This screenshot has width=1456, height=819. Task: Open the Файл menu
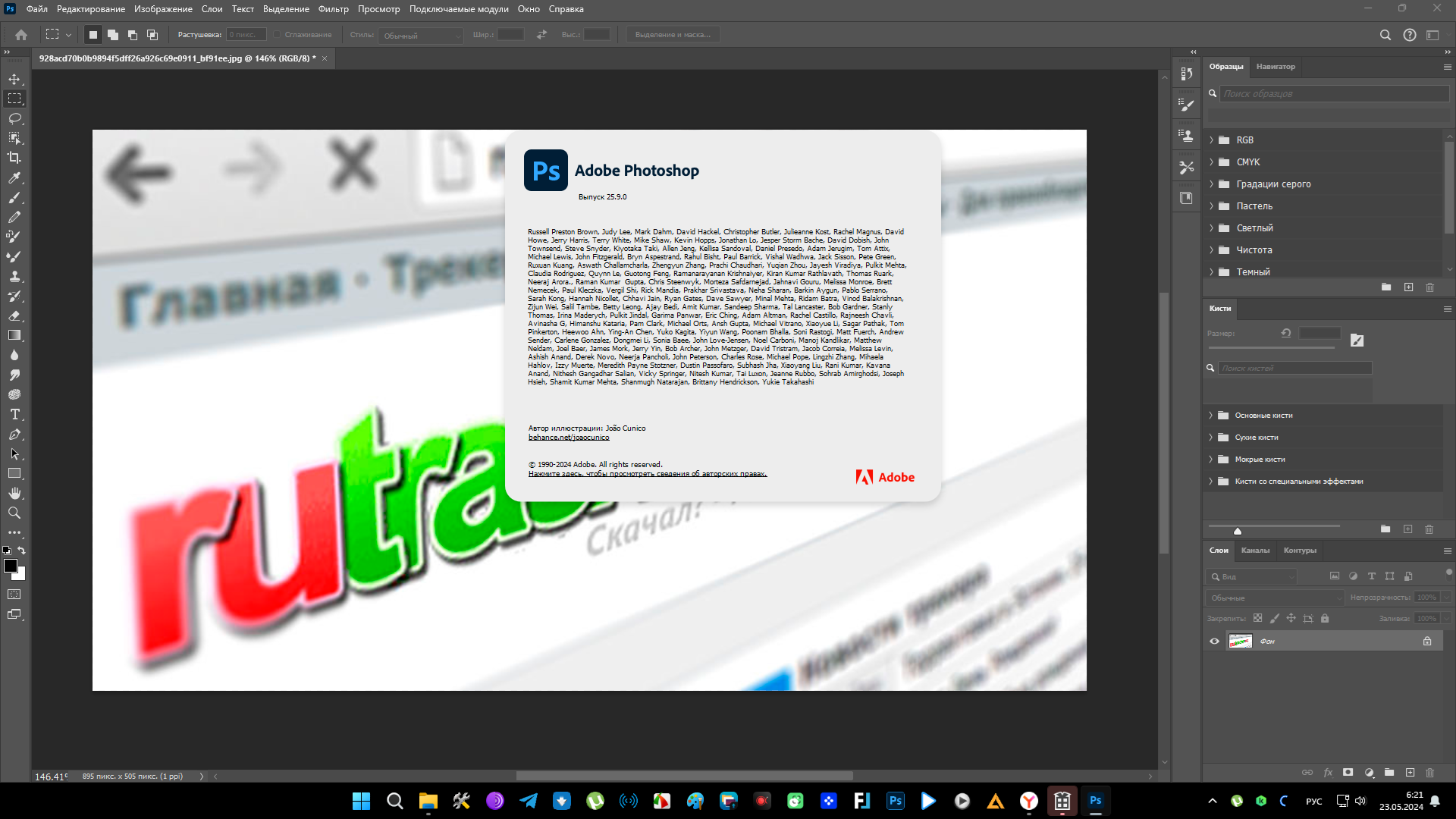click(x=36, y=9)
